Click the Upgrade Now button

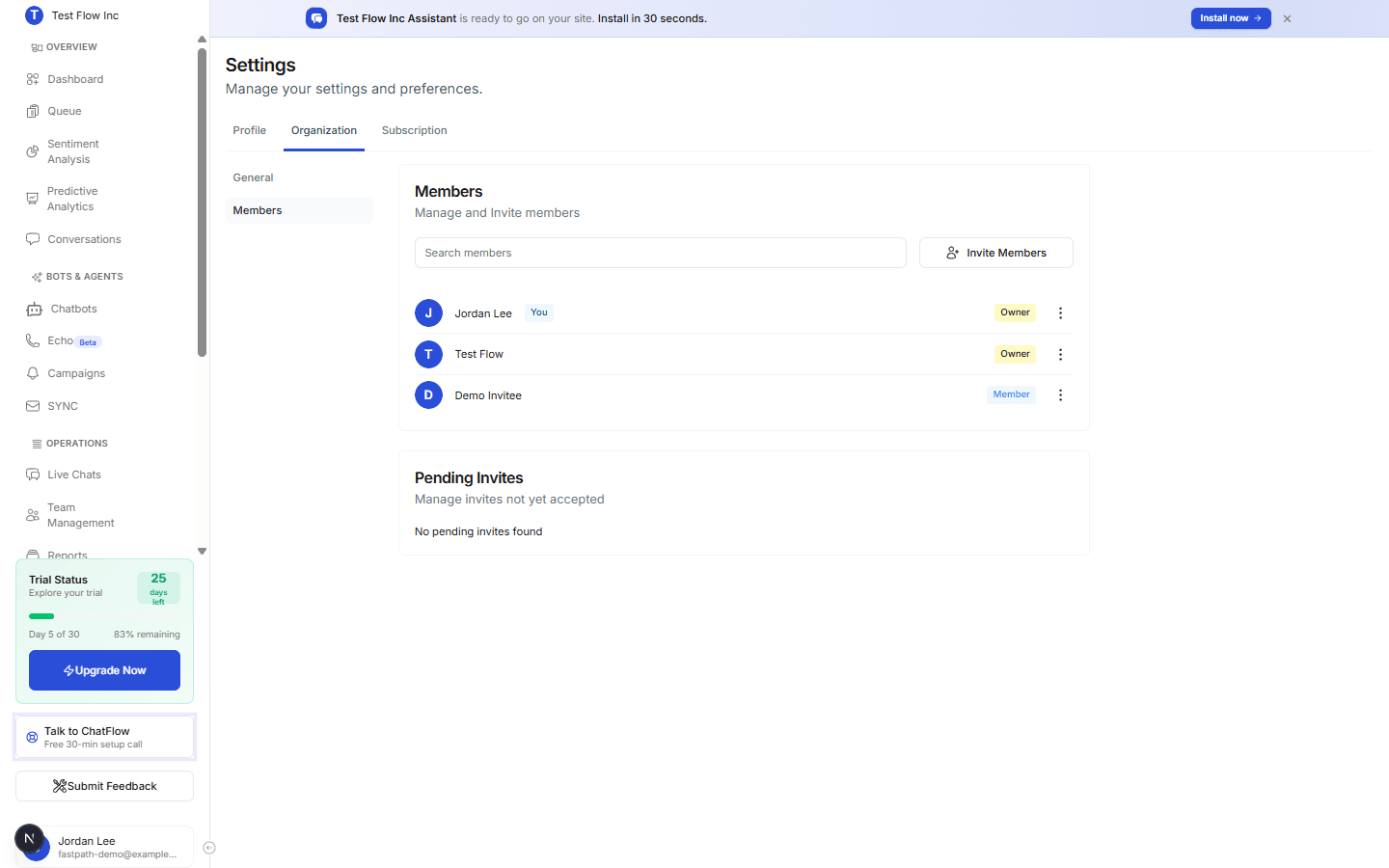click(104, 670)
